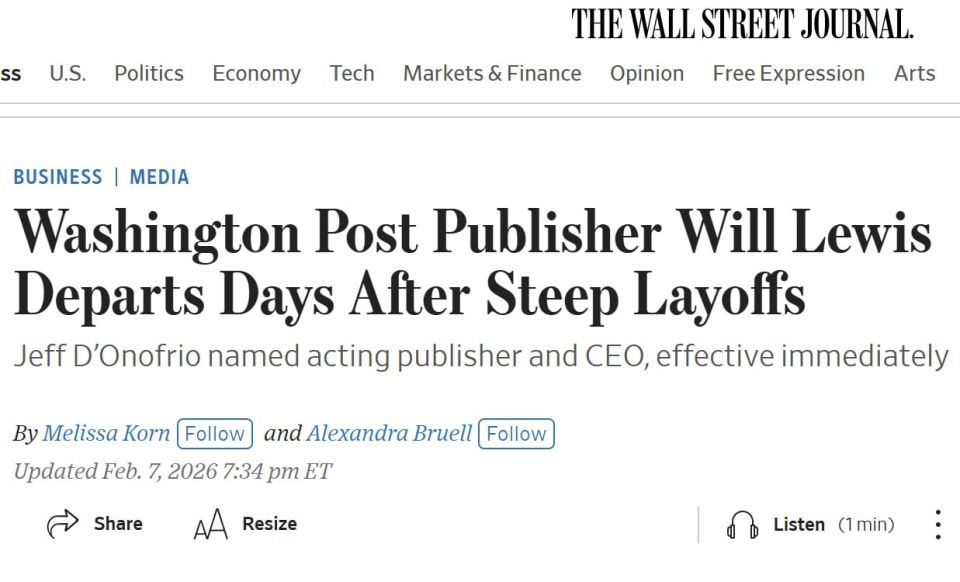Switch to the Tech section
960x582 pixels.
click(352, 73)
